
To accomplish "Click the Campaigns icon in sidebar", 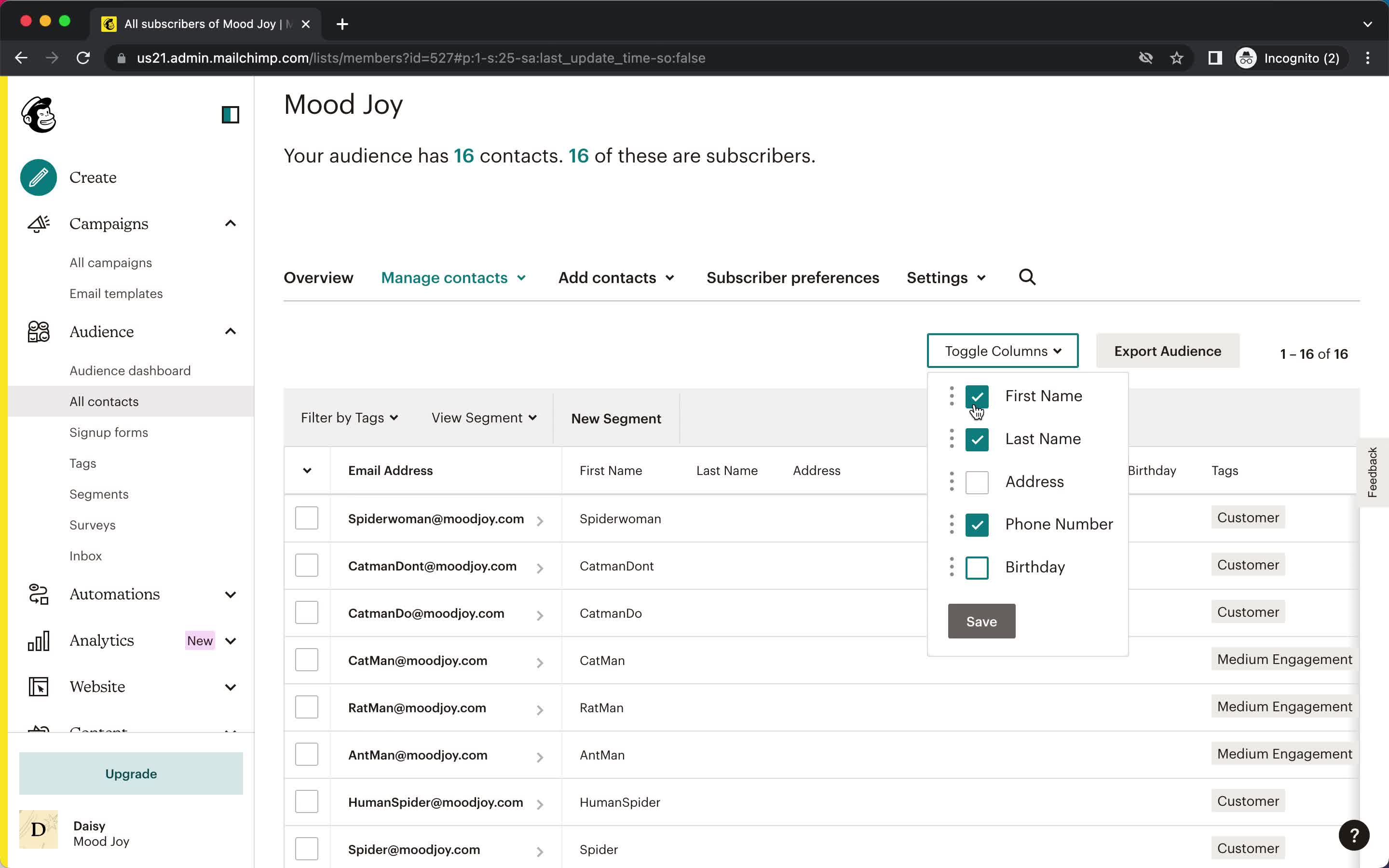I will pyautogui.click(x=38, y=223).
